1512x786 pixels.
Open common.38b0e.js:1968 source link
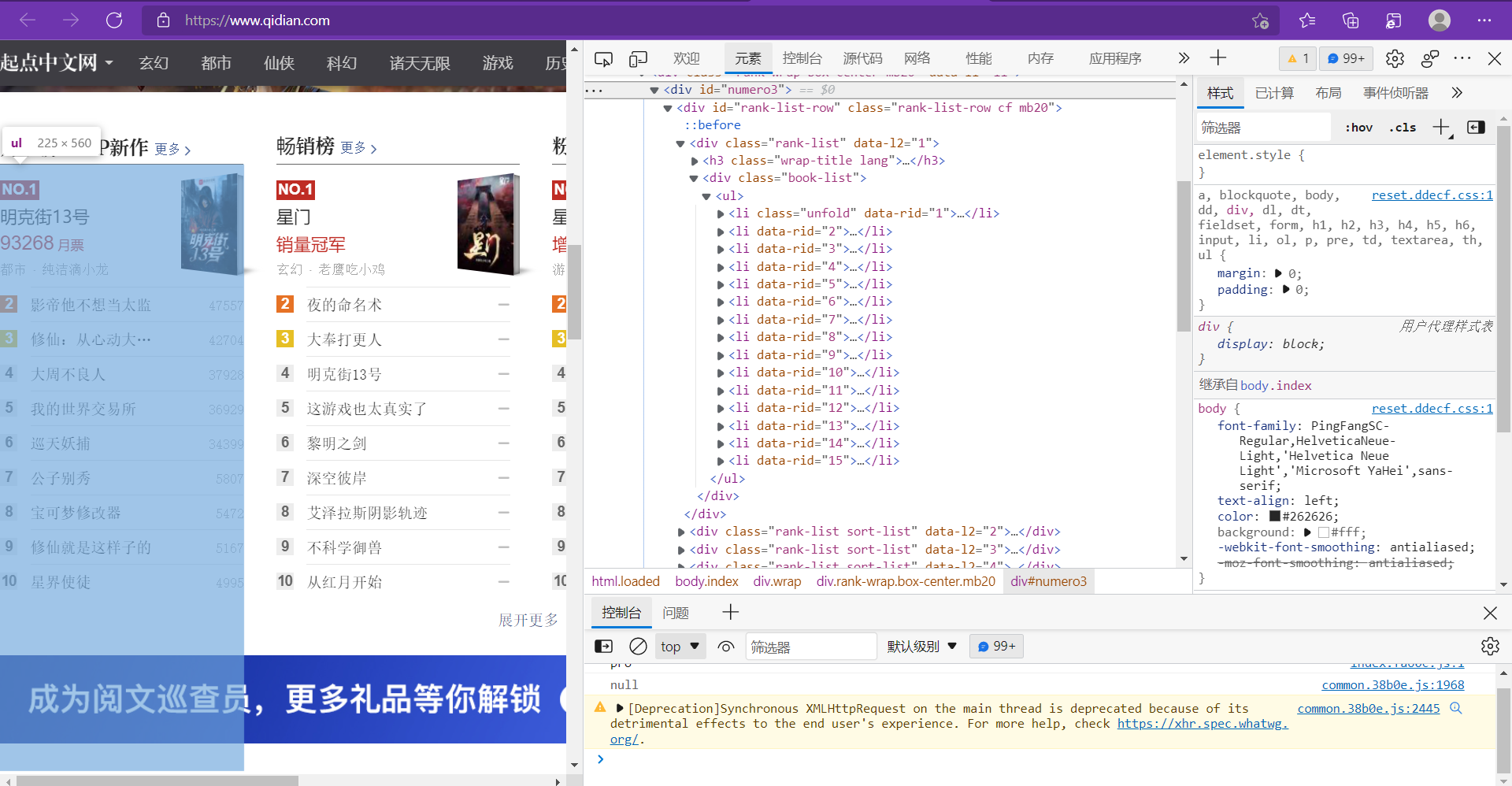pyautogui.click(x=1393, y=685)
